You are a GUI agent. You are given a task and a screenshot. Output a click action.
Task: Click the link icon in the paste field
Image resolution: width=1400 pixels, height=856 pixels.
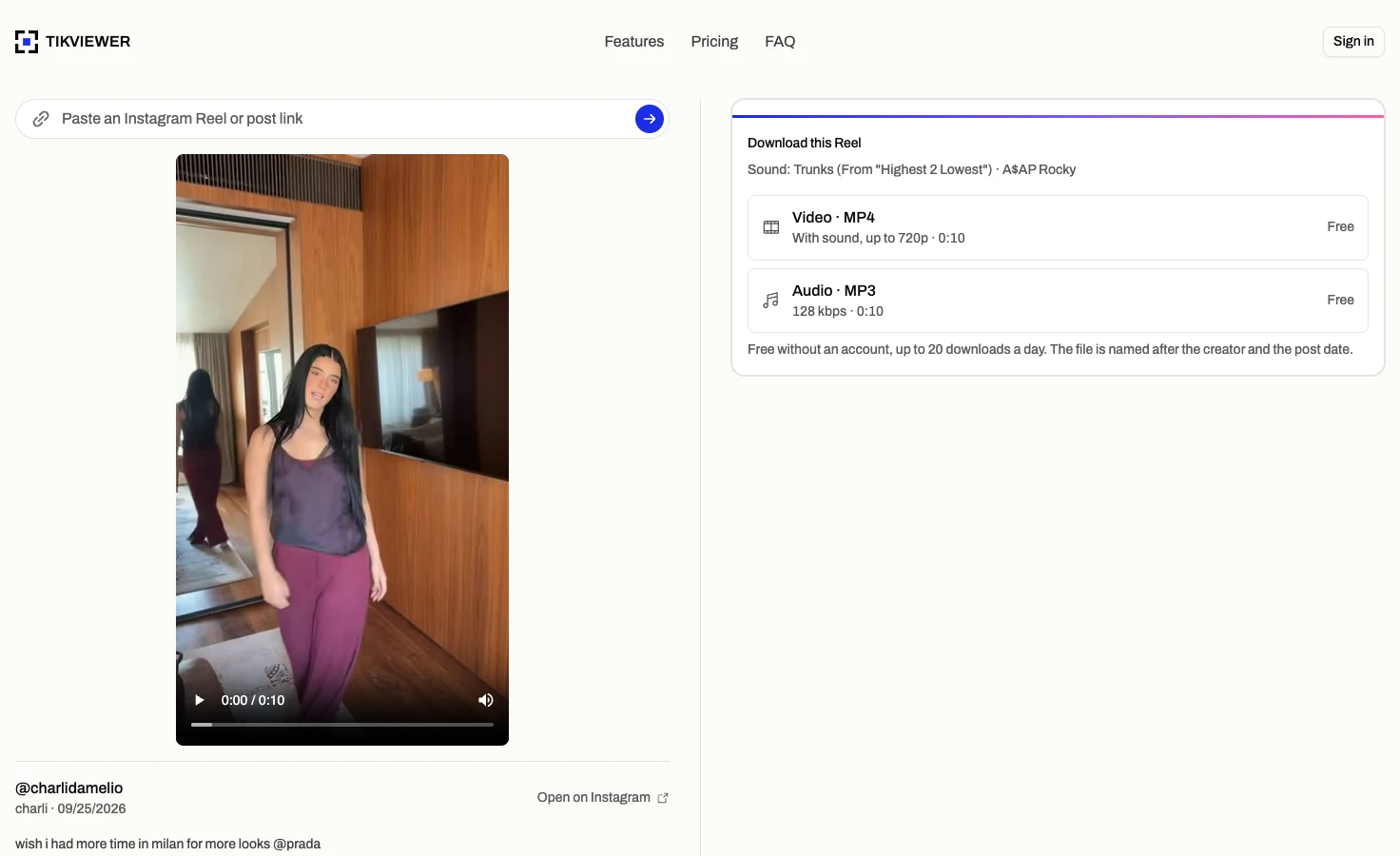point(41,119)
